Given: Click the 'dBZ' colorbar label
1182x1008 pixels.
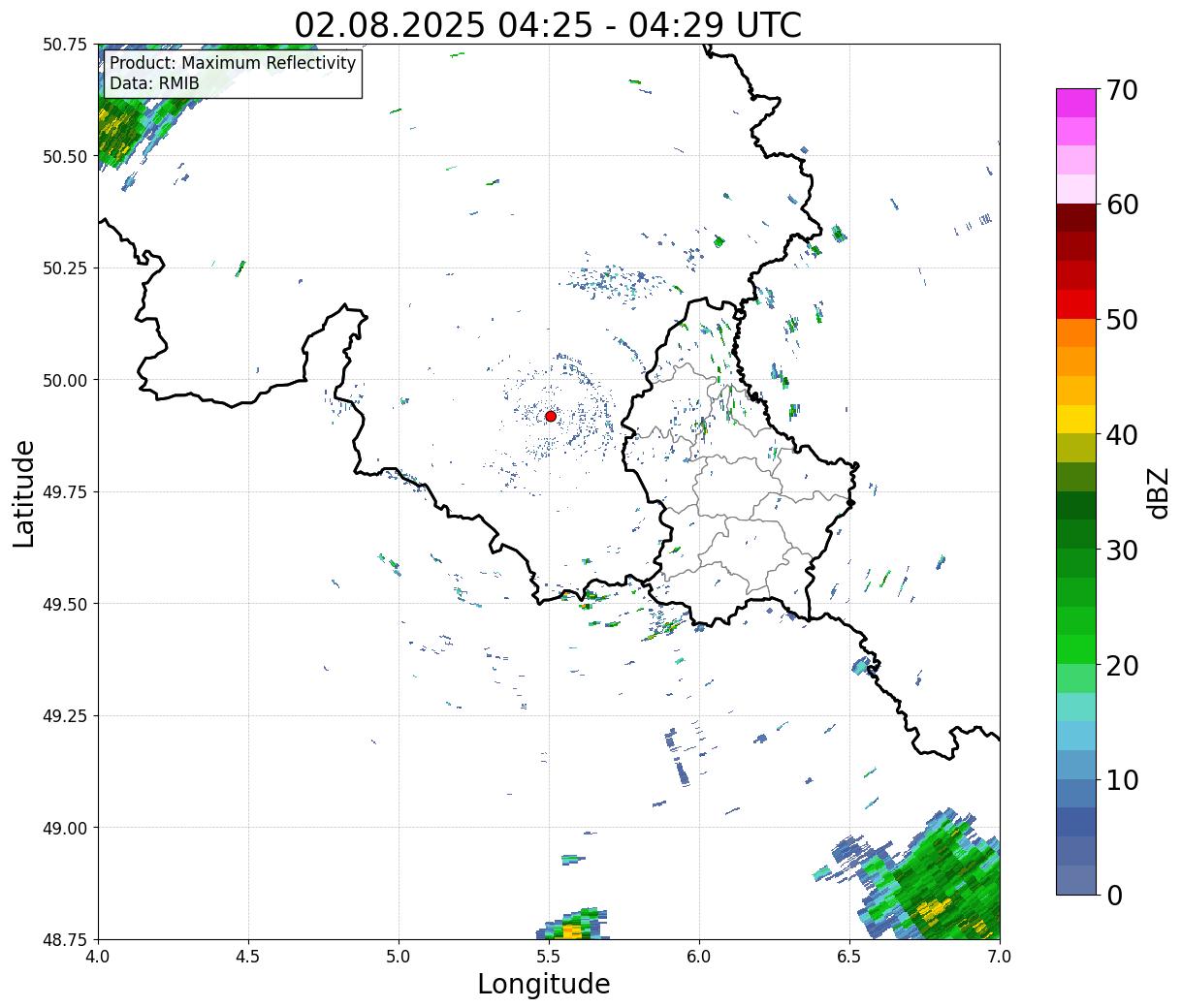Looking at the screenshot, I should (x=1158, y=492).
